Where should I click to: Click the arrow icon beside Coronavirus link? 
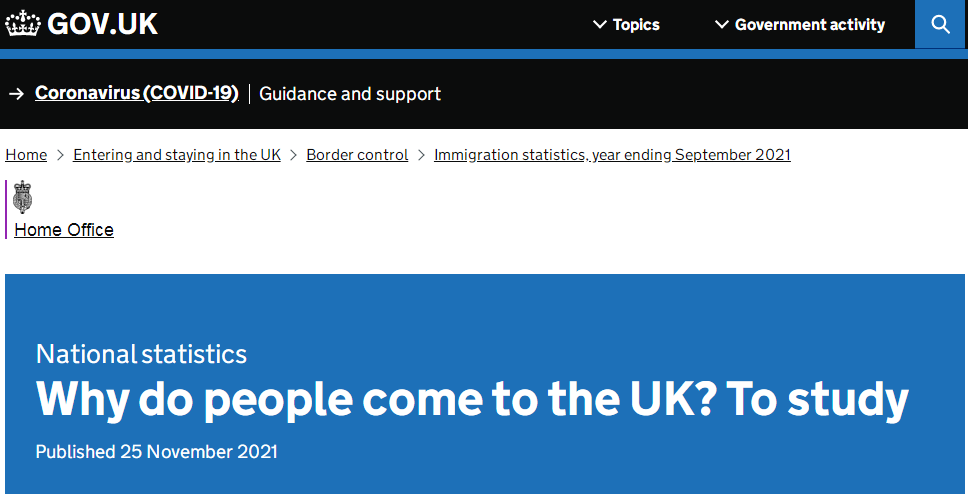16,94
